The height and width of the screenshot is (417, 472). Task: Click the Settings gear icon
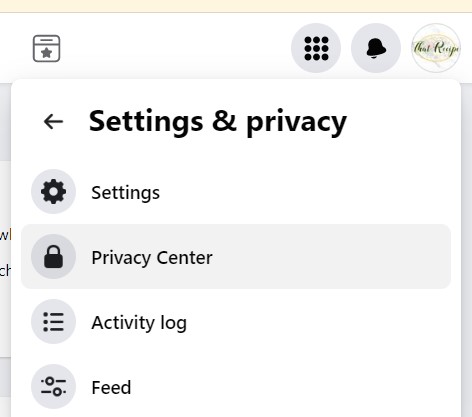pos(53,192)
